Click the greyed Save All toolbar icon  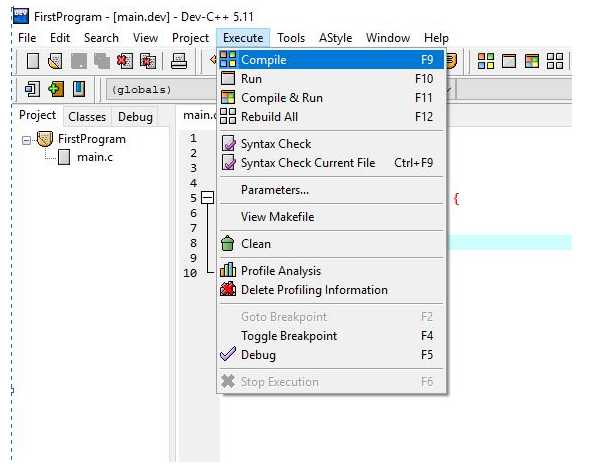point(102,61)
